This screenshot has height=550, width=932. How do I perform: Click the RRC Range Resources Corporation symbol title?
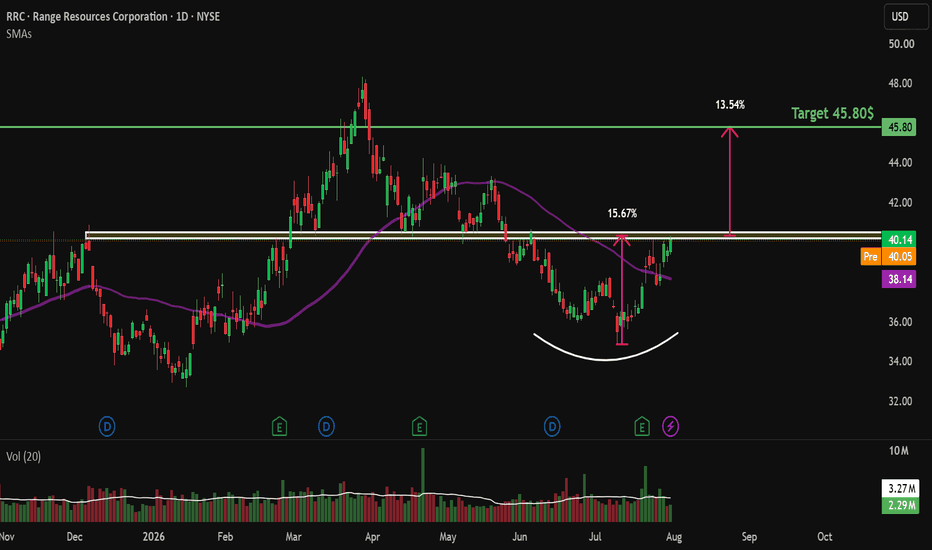click(x=113, y=17)
